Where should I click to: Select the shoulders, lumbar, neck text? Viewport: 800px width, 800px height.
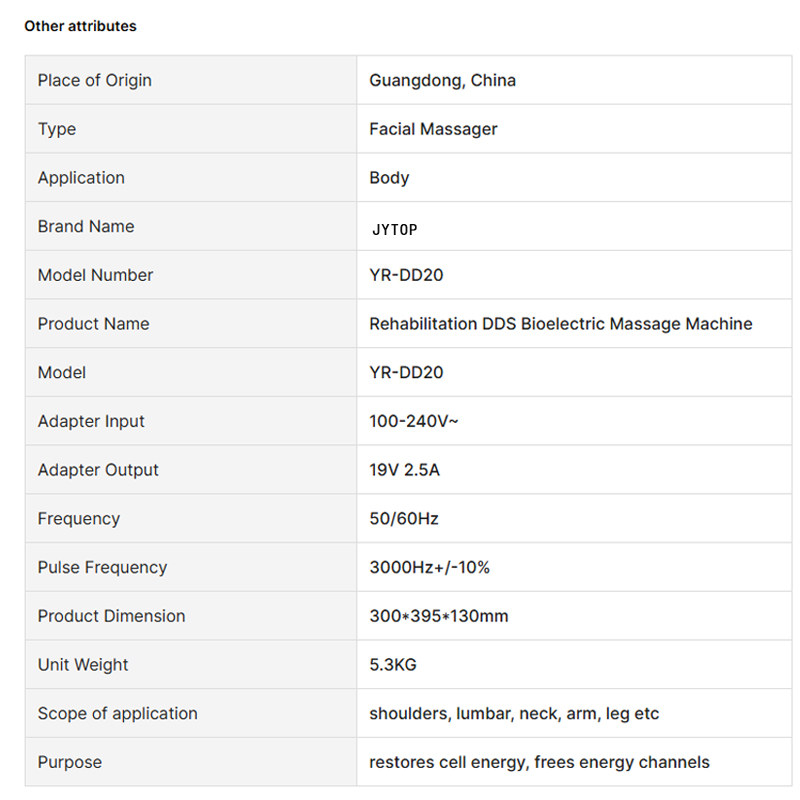tap(466, 714)
